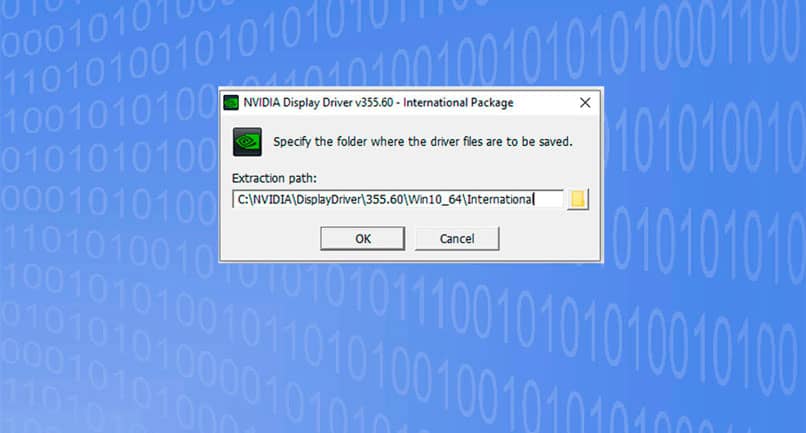Image resolution: width=806 pixels, height=433 pixels.
Task: Close the NVIDIA Display Driver dialog
Action: click(585, 103)
